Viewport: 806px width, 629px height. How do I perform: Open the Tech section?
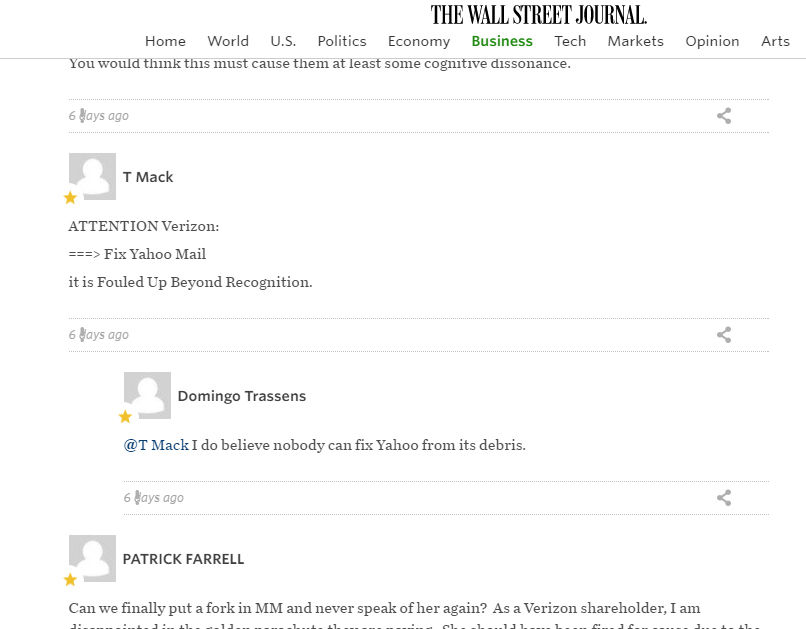point(570,41)
